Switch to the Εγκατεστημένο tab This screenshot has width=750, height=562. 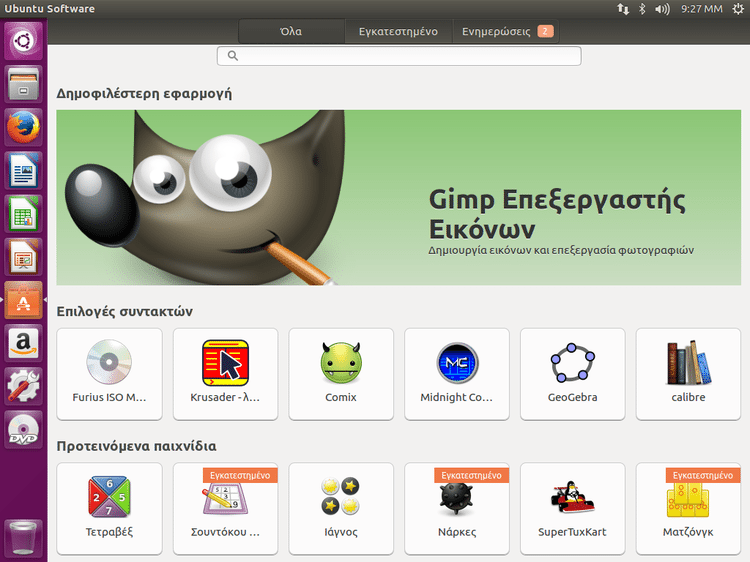tap(398, 32)
